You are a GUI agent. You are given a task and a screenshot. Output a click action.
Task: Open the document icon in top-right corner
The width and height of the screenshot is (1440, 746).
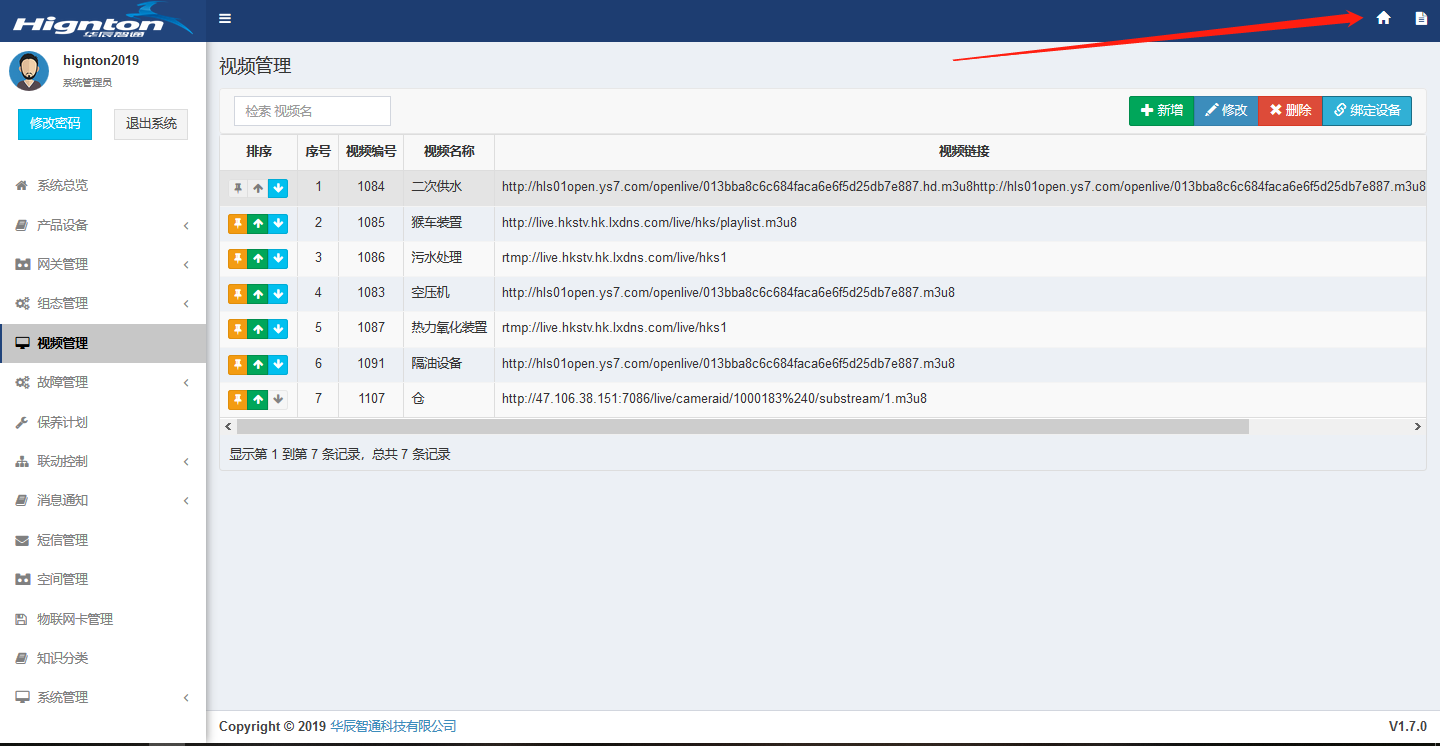click(1420, 18)
